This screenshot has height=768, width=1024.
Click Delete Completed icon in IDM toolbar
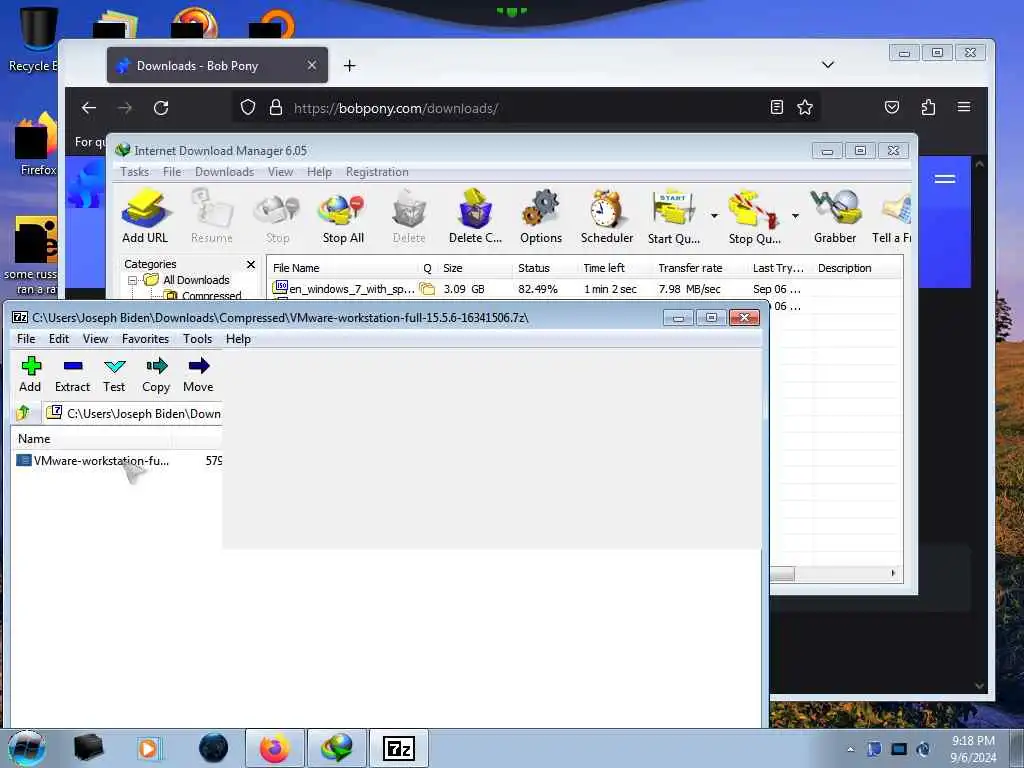[475, 217]
